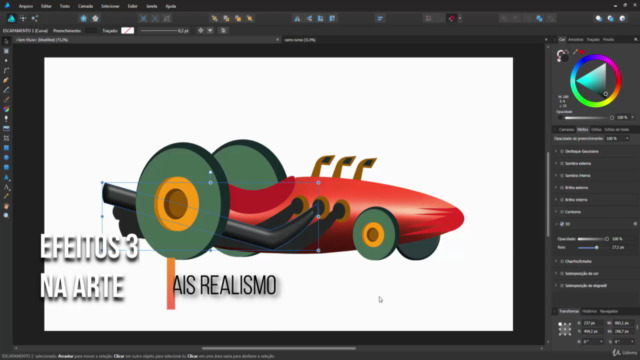The width and height of the screenshot is (640, 360).
Task: Click the boolean Intersect operation icon
Action: 528,18
